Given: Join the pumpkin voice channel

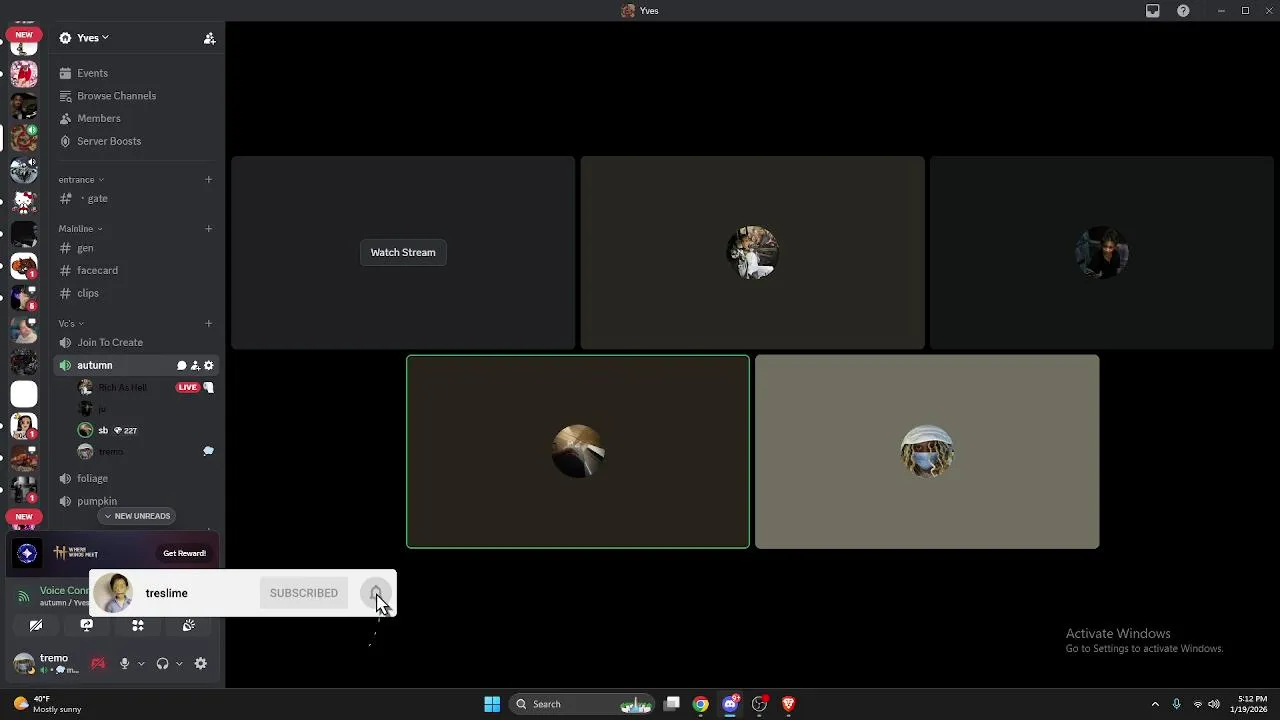Looking at the screenshot, I should (x=137, y=501).
